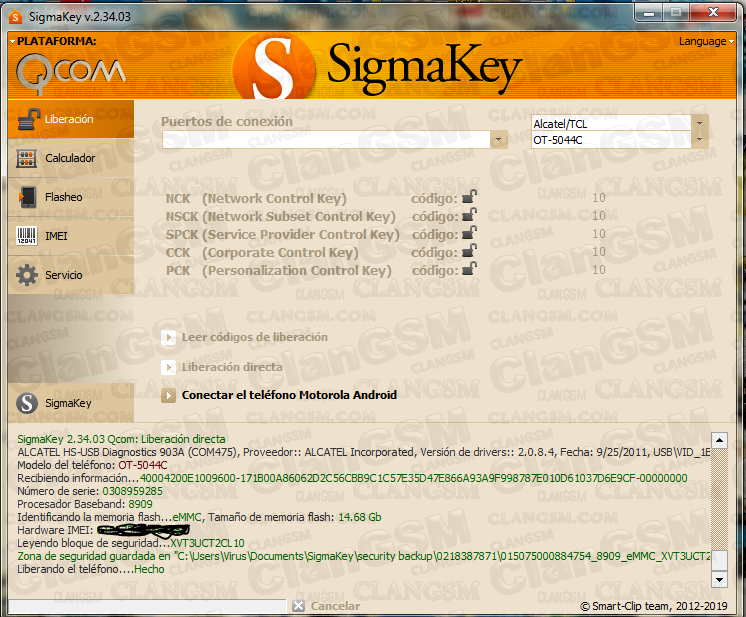Click the NCK (Network Control Key) label
Image resolution: width=746 pixels, height=617 pixels.
click(x=256, y=198)
